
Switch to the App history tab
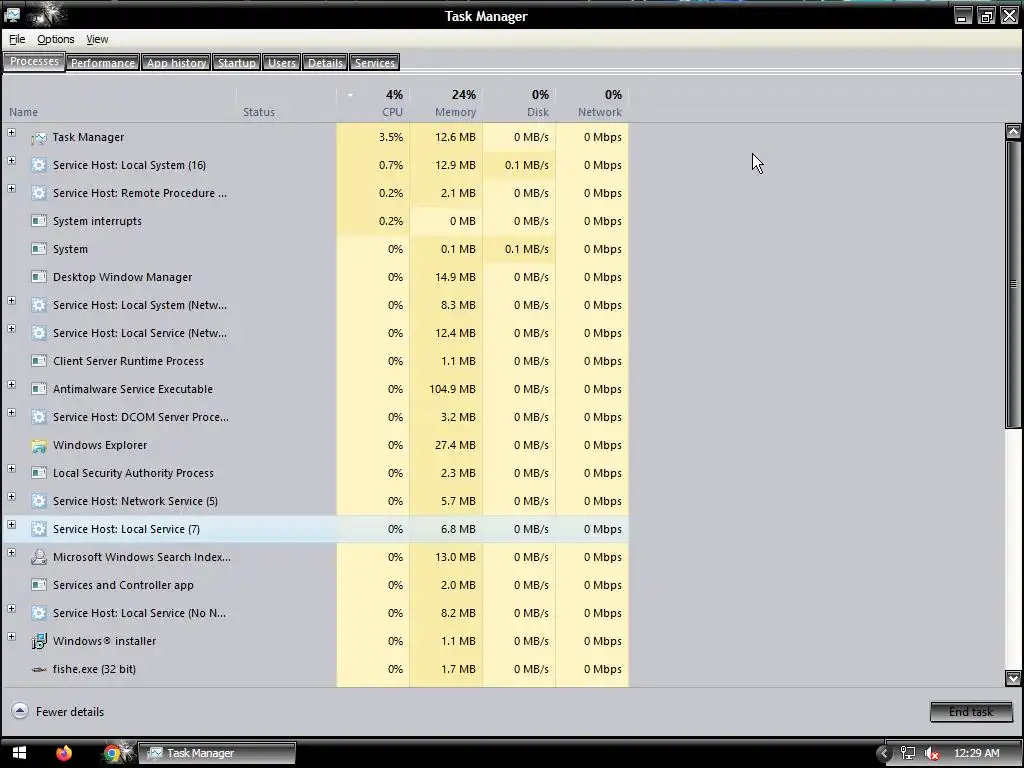pos(176,63)
